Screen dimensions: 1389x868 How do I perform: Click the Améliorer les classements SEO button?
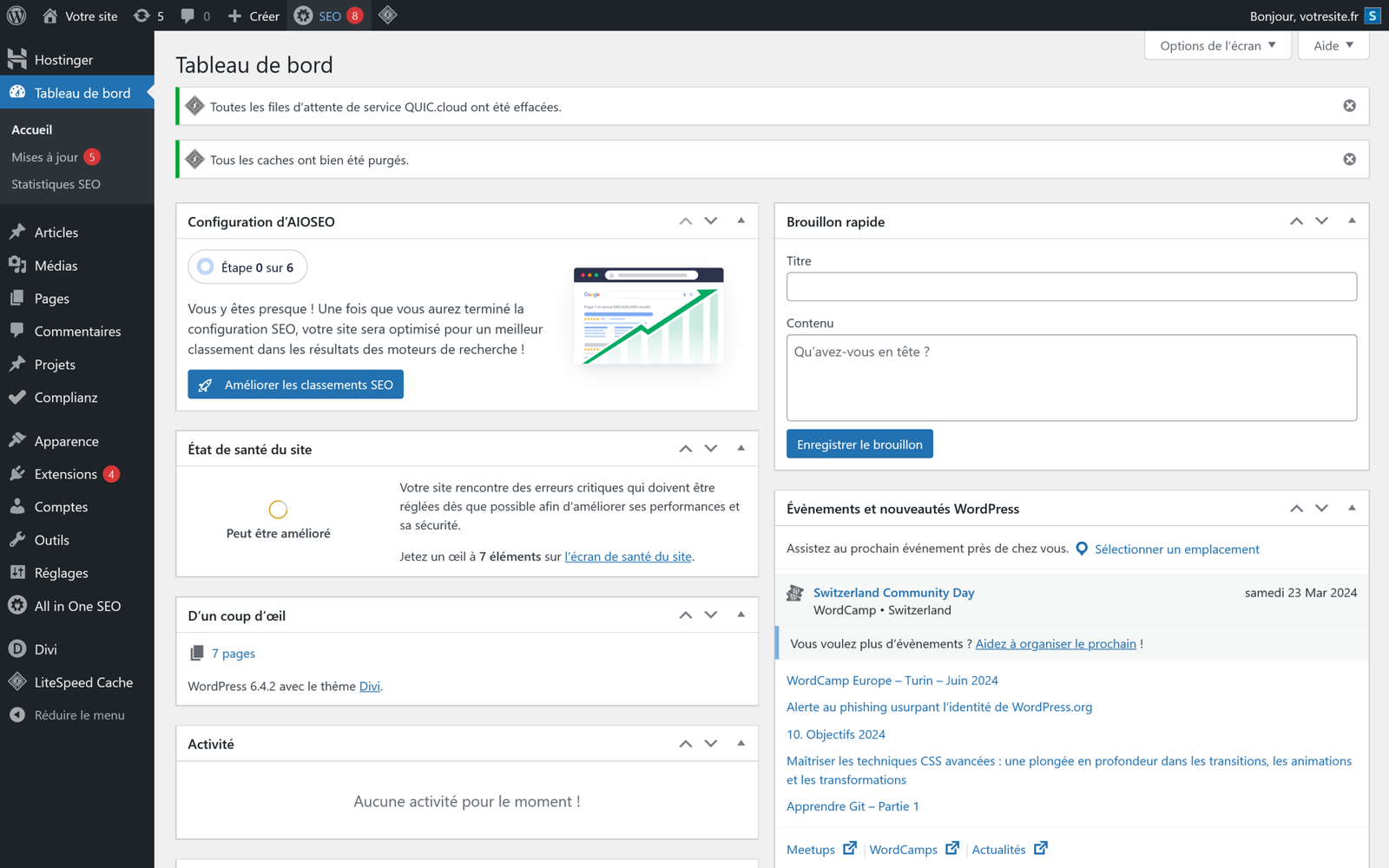click(295, 385)
